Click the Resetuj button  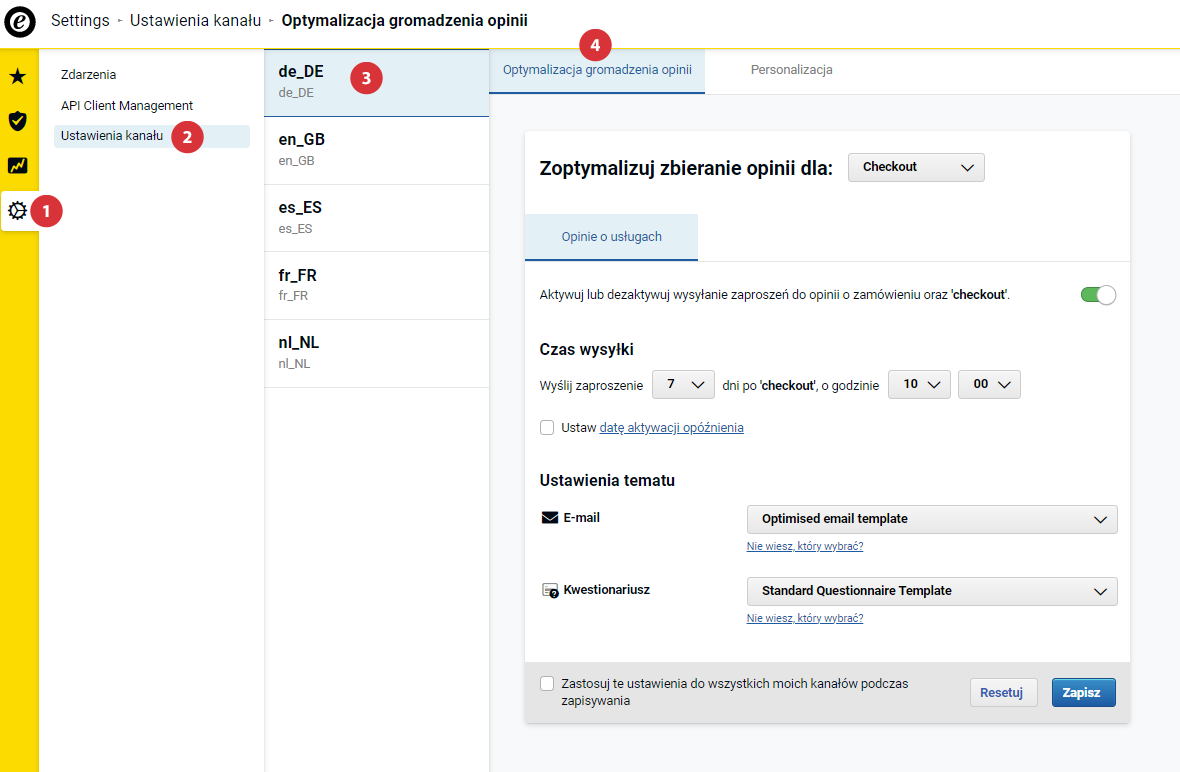point(1003,693)
